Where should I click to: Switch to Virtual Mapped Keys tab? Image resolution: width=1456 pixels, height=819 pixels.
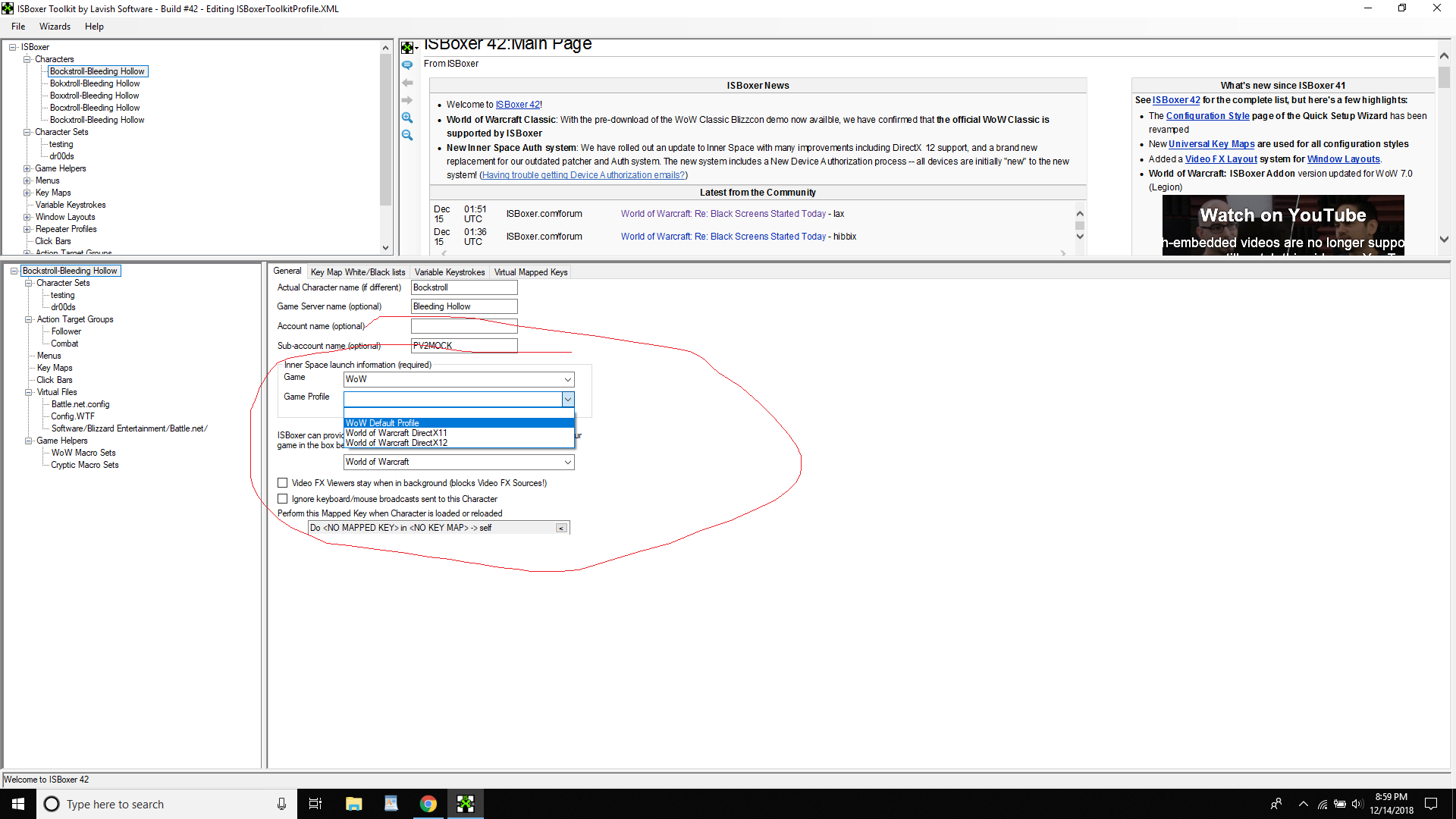tap(531, 272)
